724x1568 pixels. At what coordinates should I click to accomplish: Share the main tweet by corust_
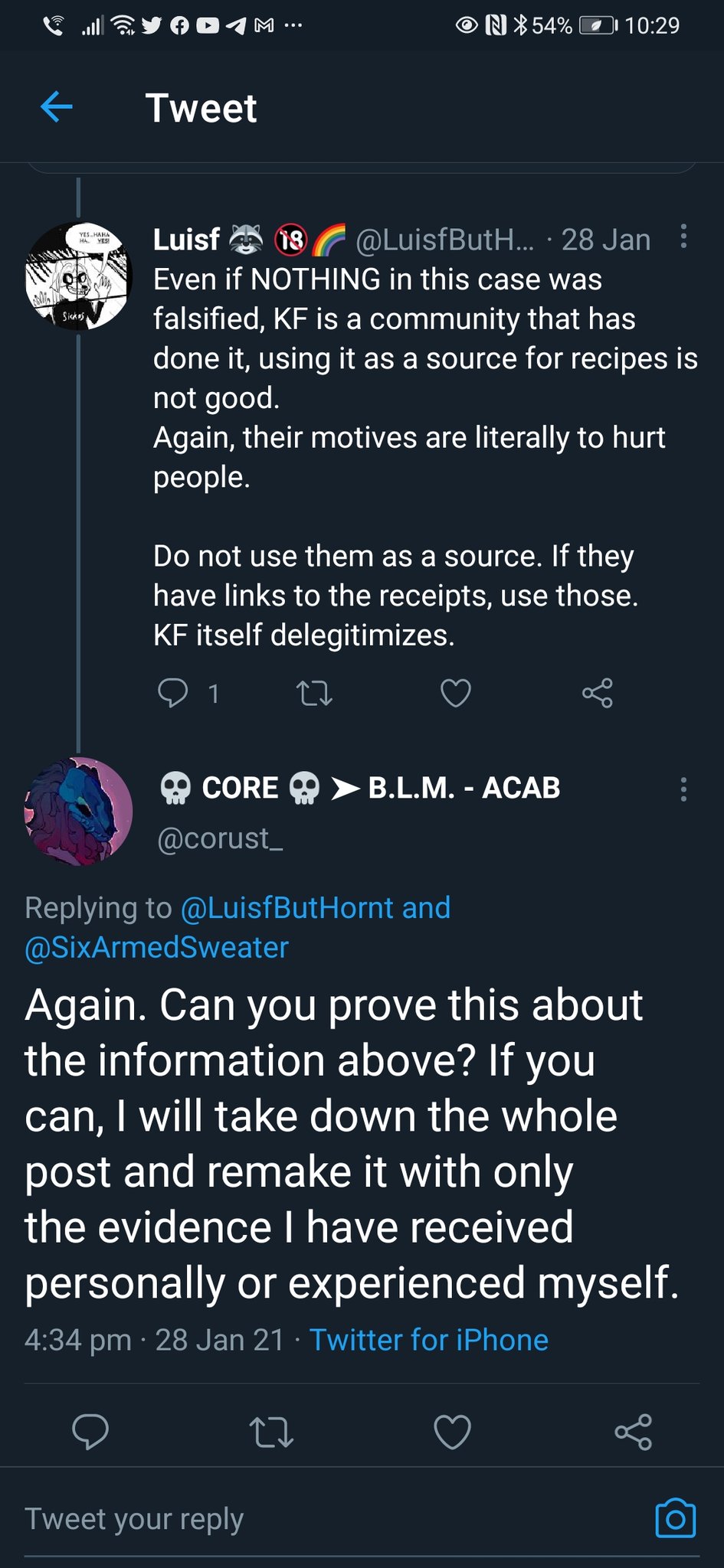click(634, 1432)
